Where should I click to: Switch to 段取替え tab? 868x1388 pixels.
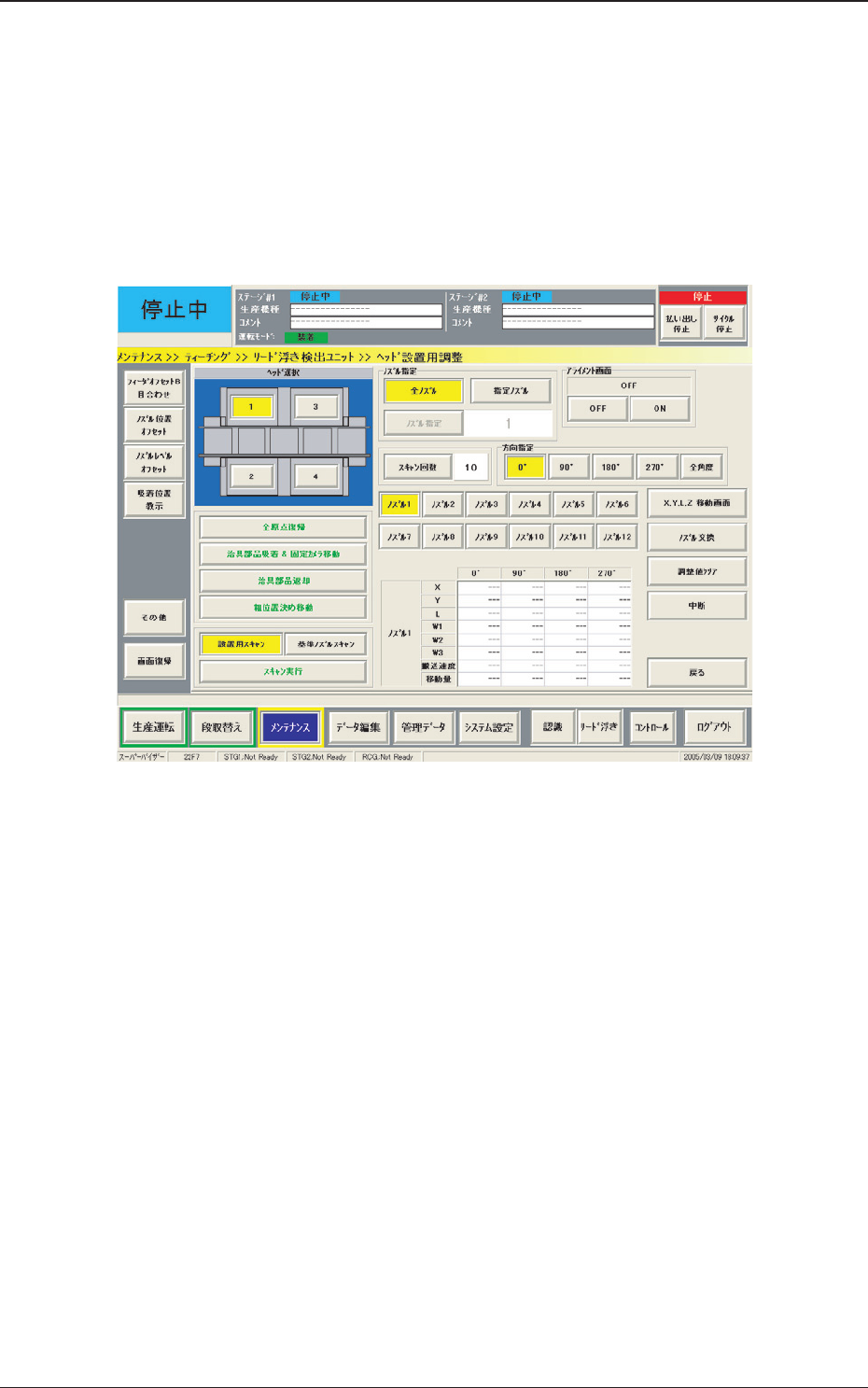pyautogui.click(x=221, y=727)
